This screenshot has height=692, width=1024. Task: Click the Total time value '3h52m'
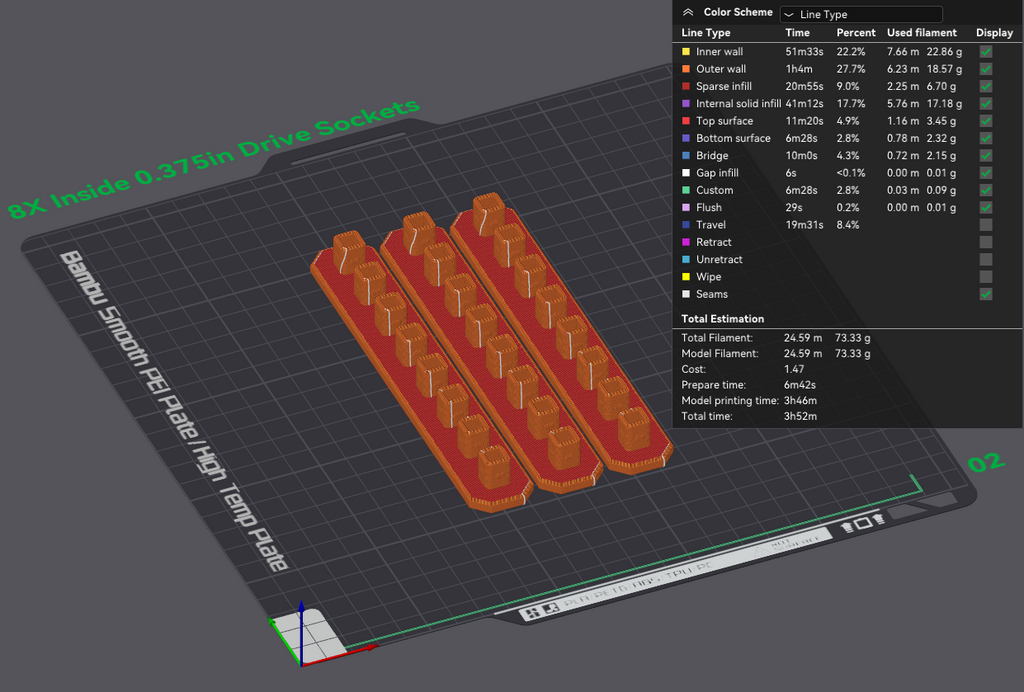tap(800, 416)
